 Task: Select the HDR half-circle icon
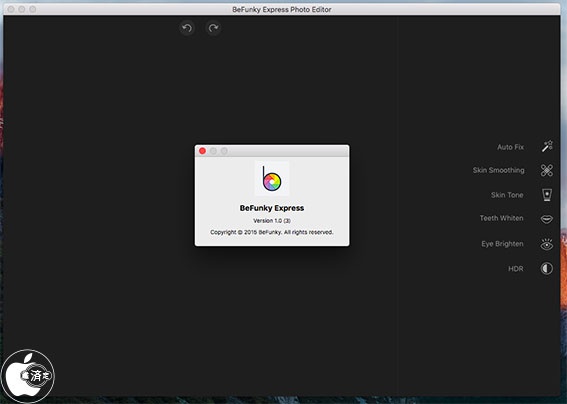point(547,268)
